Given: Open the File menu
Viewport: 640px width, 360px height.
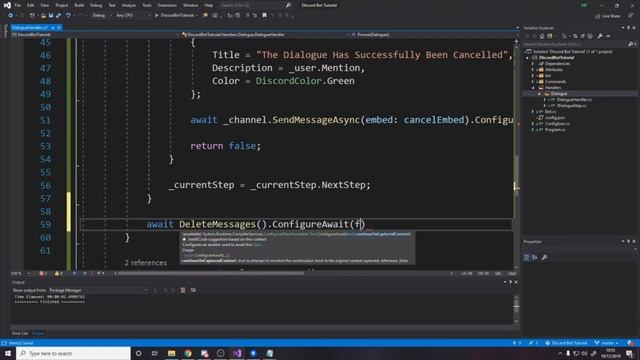Looking at the screenshot, I should click(x=18, y=5).
